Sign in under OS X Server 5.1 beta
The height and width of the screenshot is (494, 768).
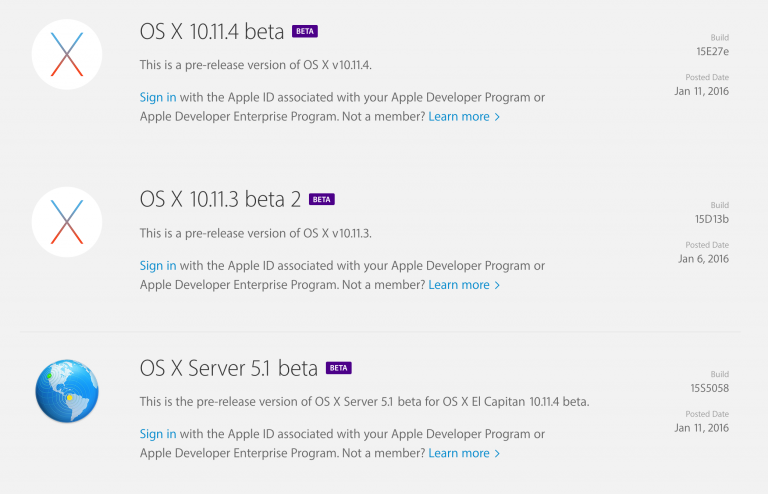pos(158,434)
